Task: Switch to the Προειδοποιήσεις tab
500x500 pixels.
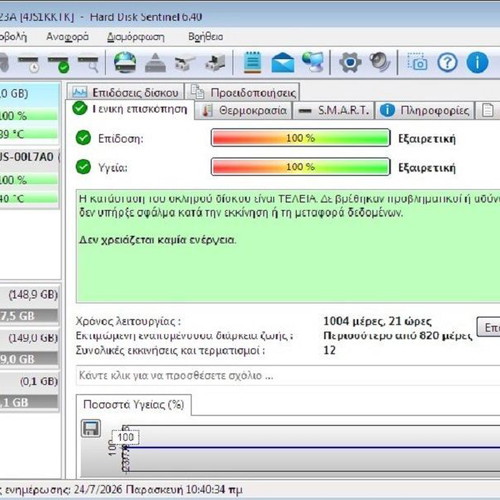Action: click(x=242, y=92)
